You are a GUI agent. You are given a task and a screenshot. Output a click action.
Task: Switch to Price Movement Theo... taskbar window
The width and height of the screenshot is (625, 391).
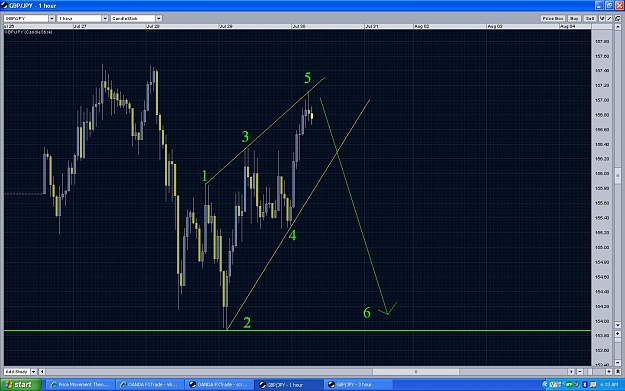(80, 385)
